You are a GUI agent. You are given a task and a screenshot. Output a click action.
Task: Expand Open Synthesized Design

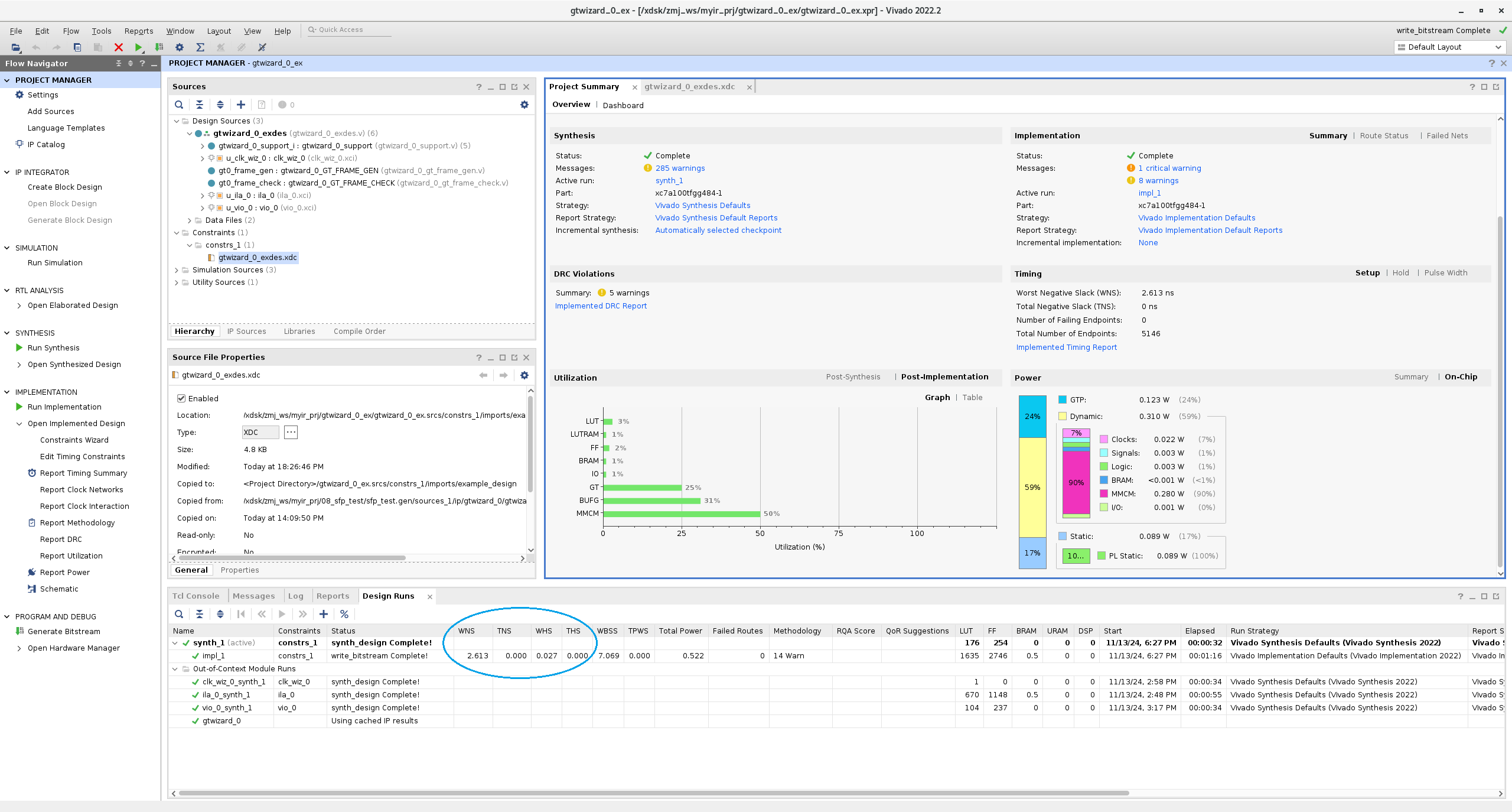pyautogui.click(x=19, y=365)
